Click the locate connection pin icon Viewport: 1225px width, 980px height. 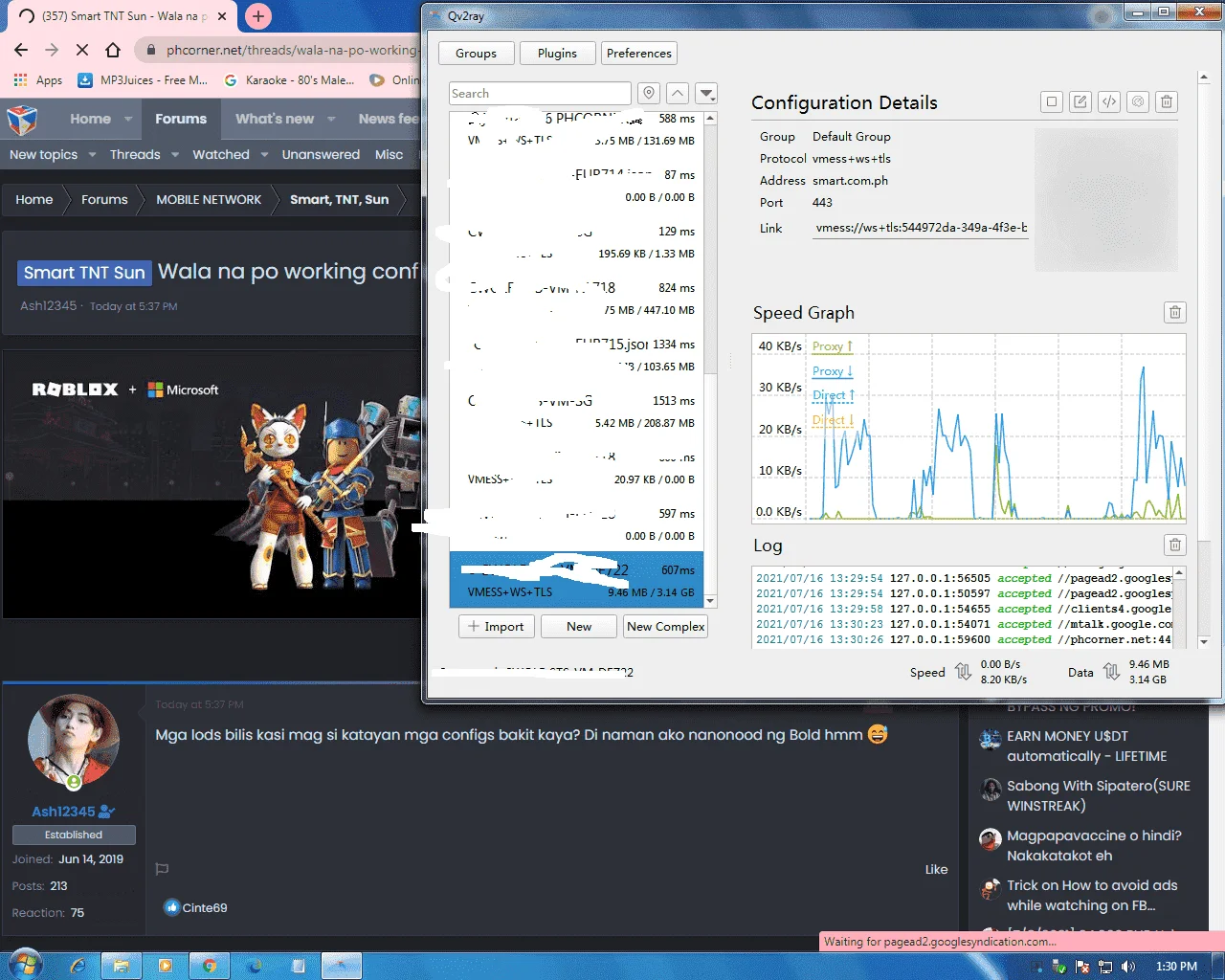[x=649, y=93]
